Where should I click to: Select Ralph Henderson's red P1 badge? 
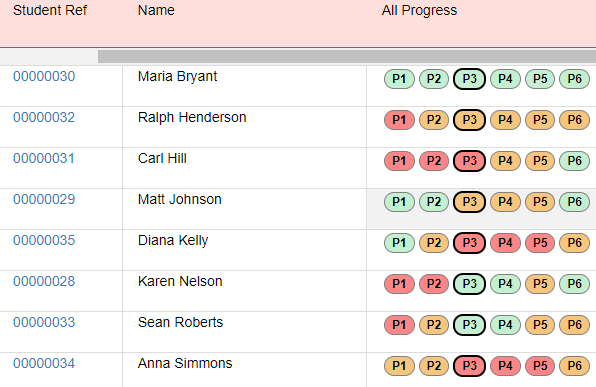click(399, 120)
